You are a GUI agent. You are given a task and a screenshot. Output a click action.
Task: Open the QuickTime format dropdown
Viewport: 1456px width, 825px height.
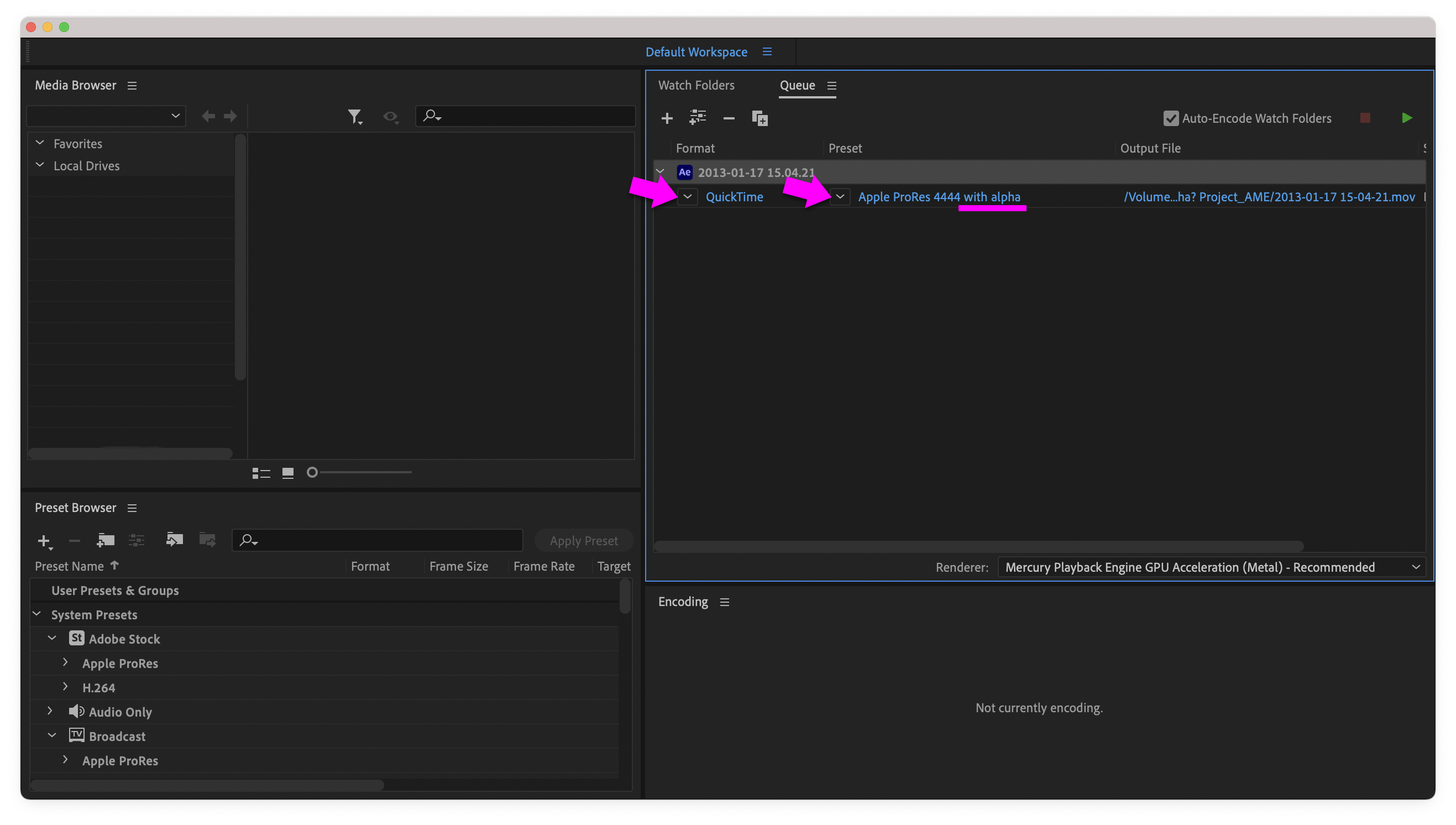click(x=688, y=197)
